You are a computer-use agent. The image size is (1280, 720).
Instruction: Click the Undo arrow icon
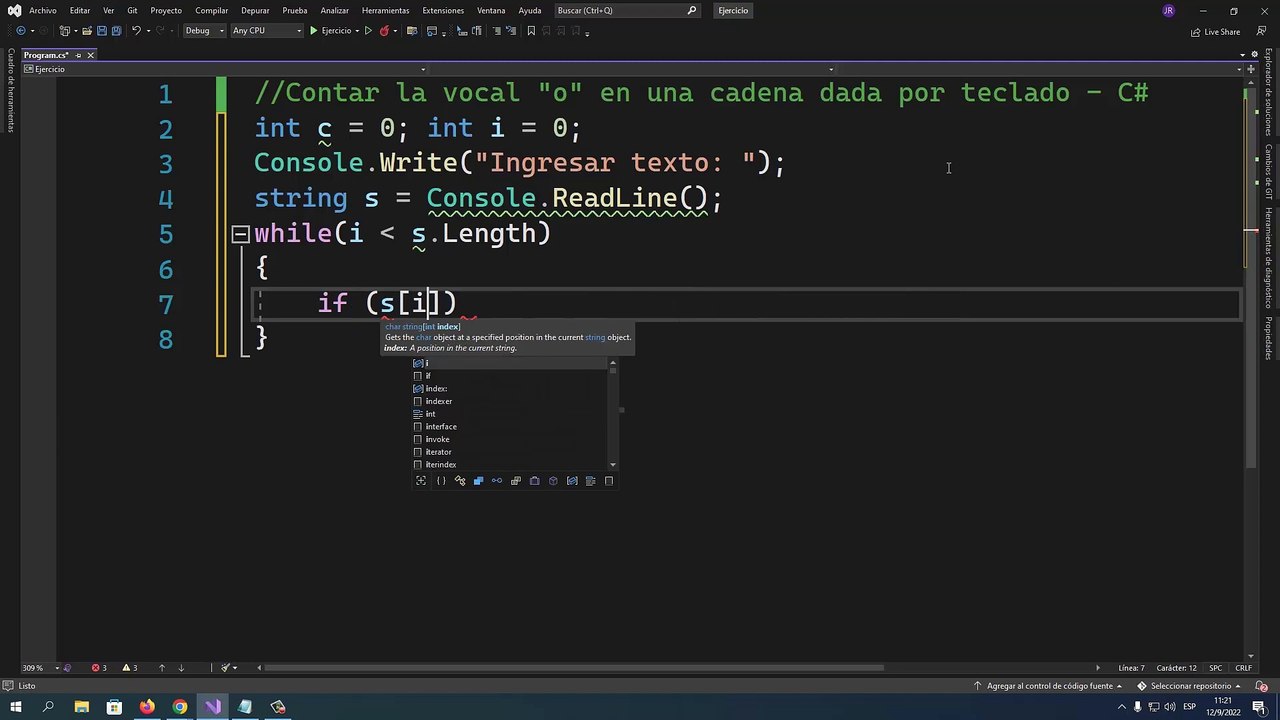click(136, 31)
